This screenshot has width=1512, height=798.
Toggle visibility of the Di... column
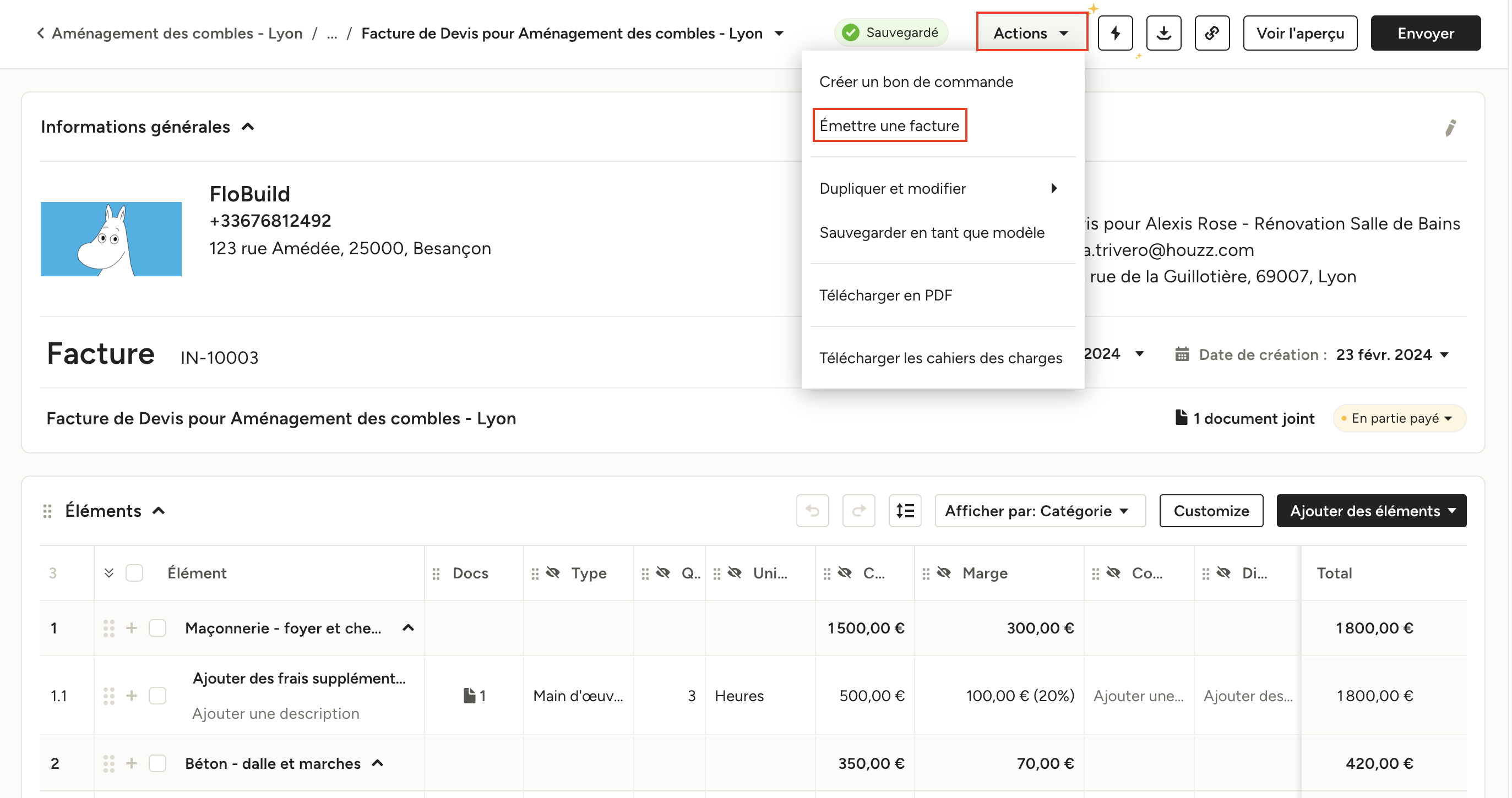click(1223, 573)
